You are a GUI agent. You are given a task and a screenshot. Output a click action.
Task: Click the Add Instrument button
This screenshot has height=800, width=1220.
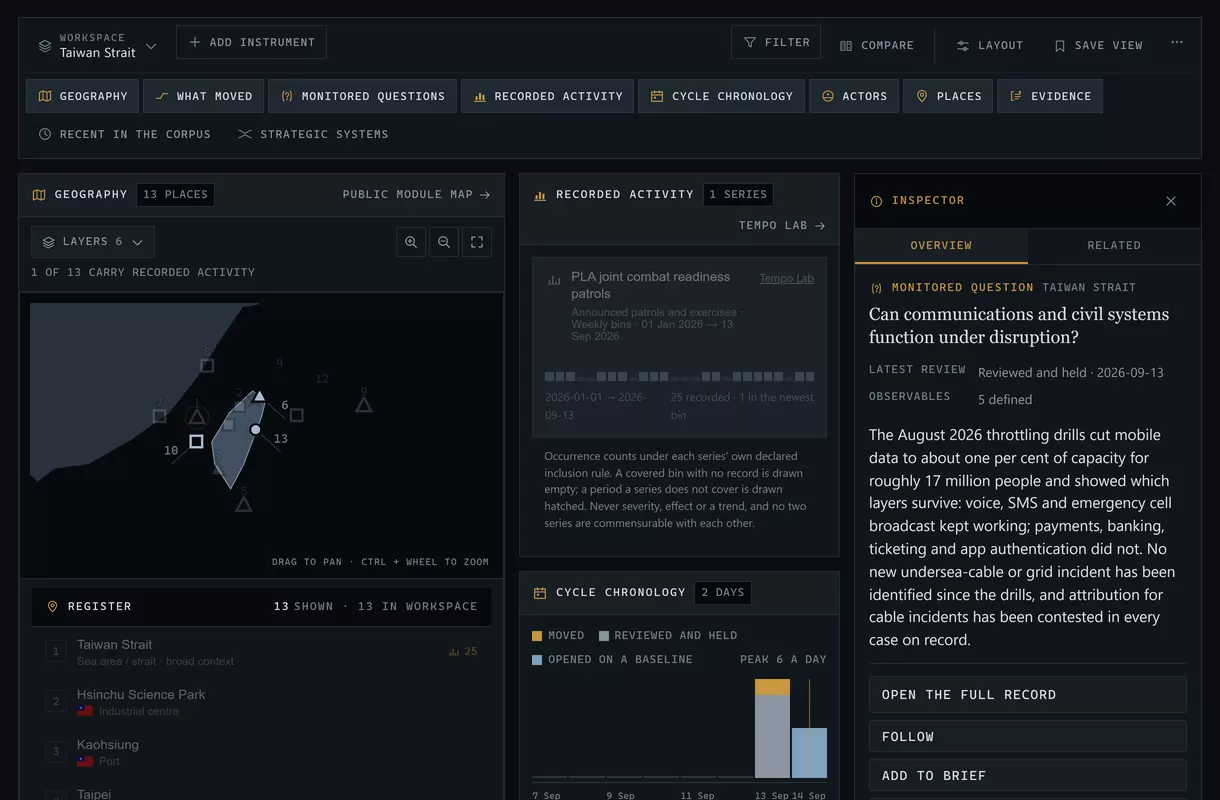[x=251, y=42]
